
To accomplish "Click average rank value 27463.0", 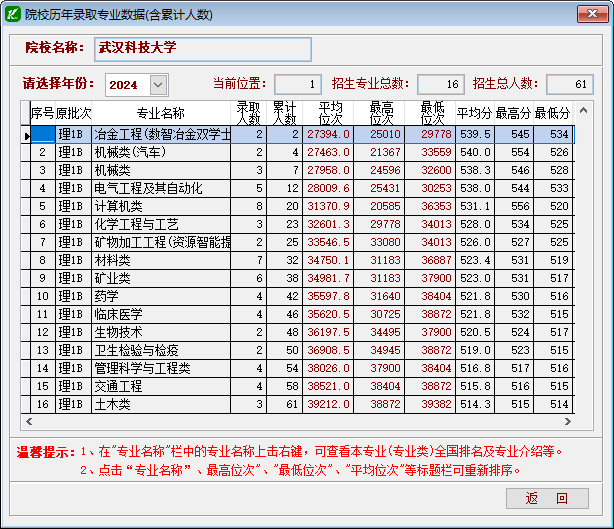I will (x=328, y=152).
